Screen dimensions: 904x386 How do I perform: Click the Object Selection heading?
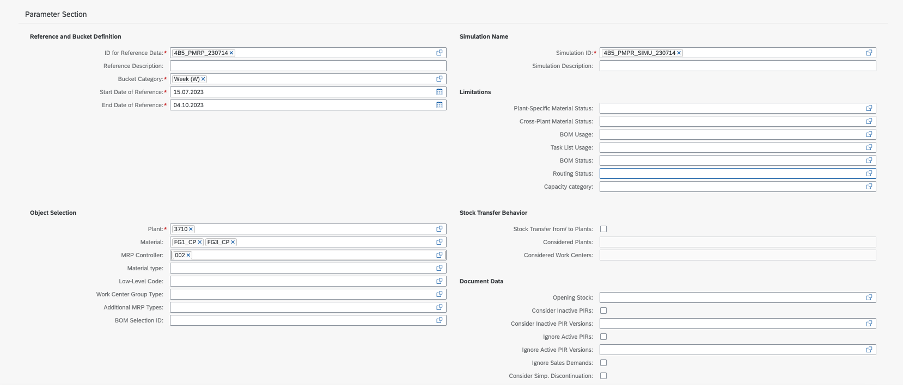(x=53, y=213)
